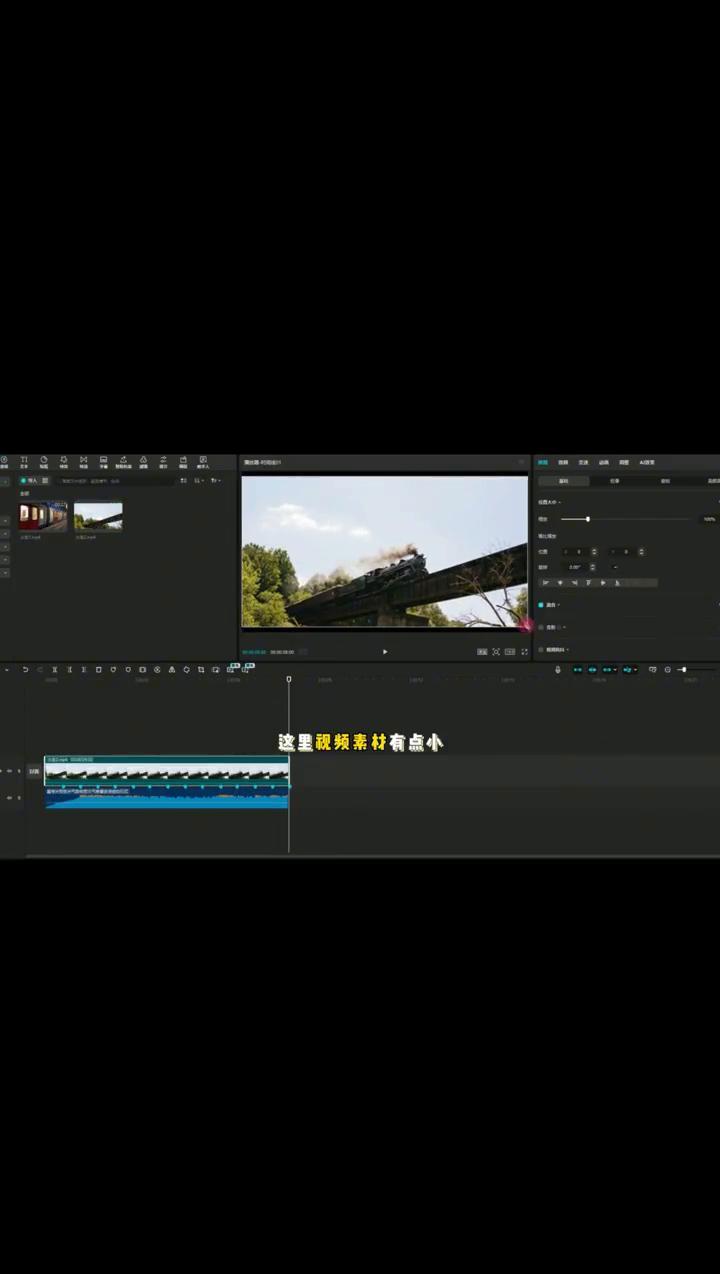Click the align horizontal center icon
This screenshot has width=720, height=1274.
[560, 582]
